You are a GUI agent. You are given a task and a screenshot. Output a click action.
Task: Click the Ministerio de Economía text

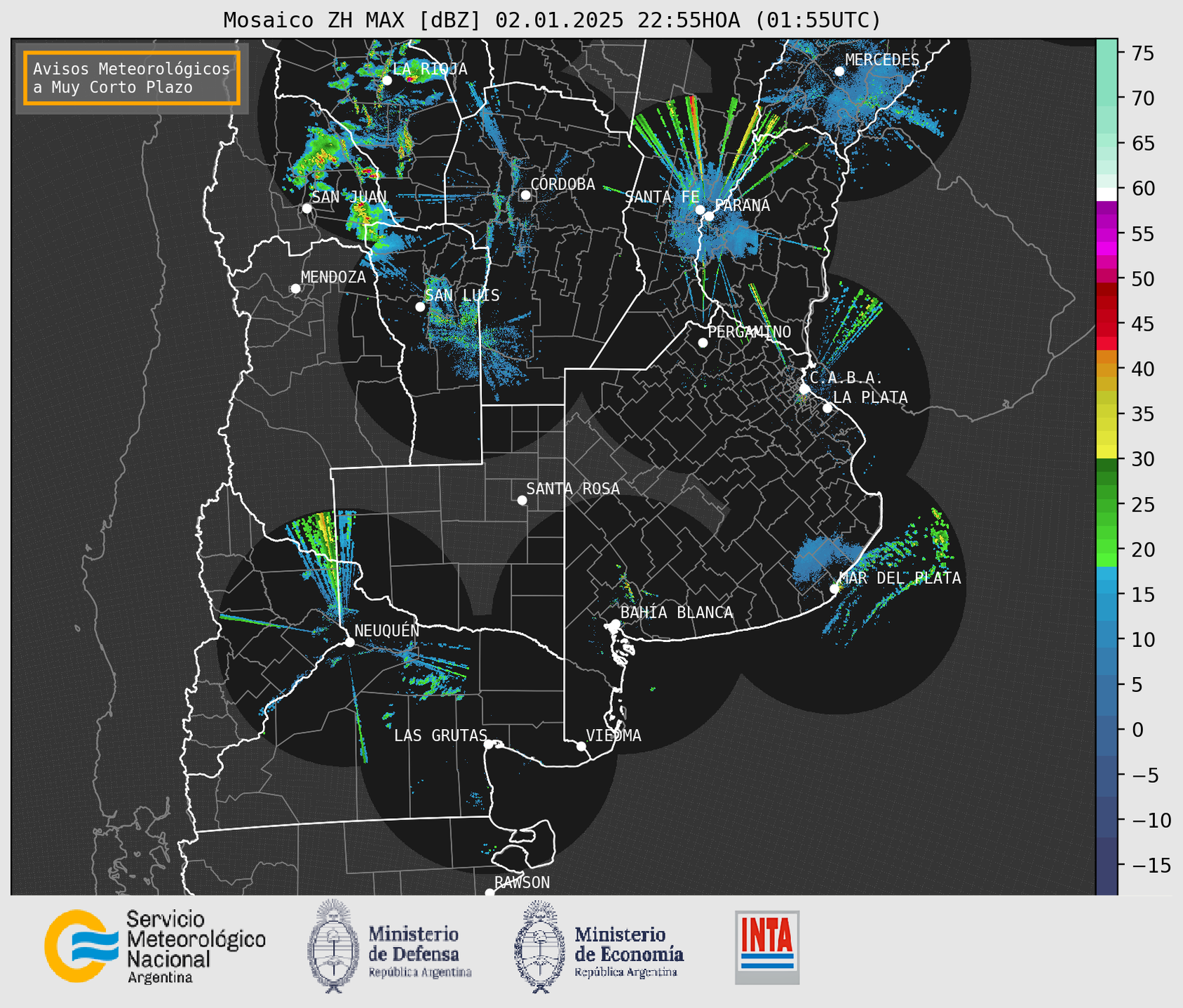629,944
